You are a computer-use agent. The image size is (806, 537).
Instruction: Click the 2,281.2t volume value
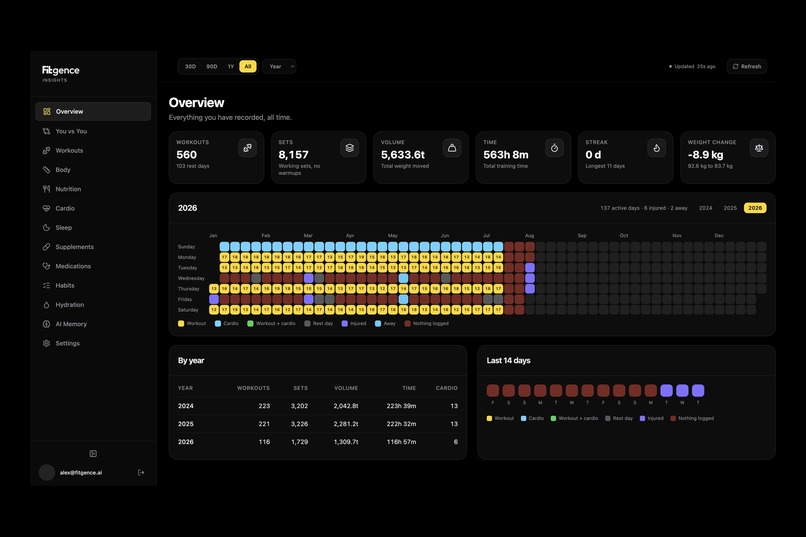click(346, 424)
